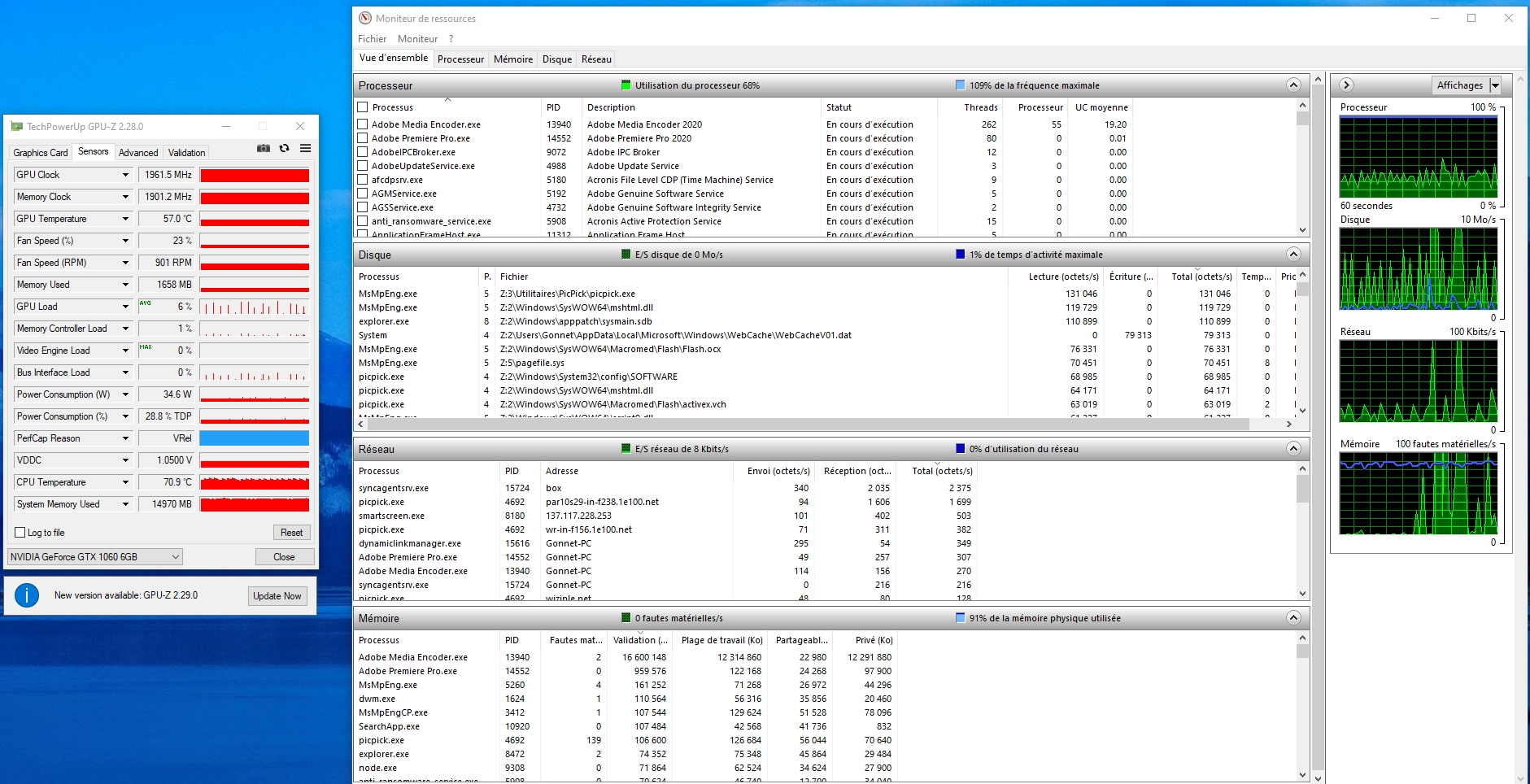Viewport: 1530px width, 784px height.
Task: Switch to the Processeur tab
Action: click(x=460, y=59)
